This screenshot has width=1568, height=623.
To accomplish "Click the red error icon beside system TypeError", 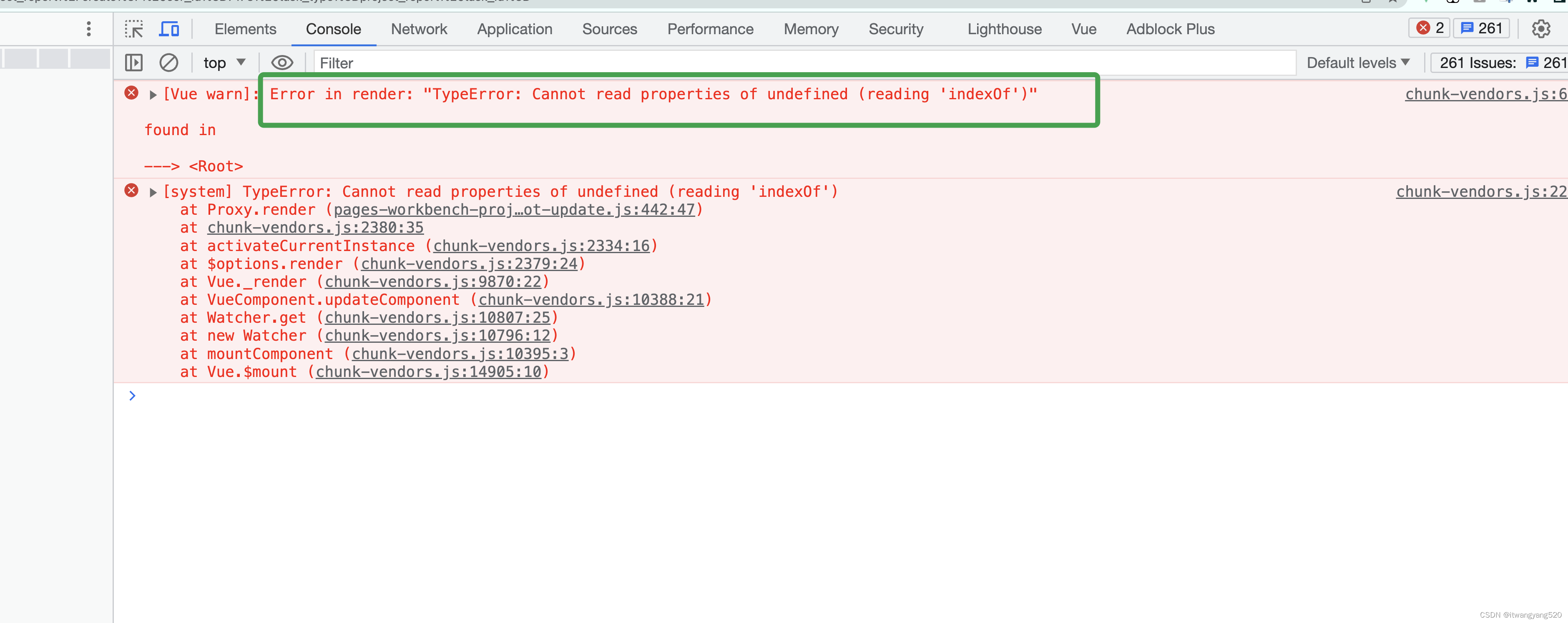I will click(131, 190).
